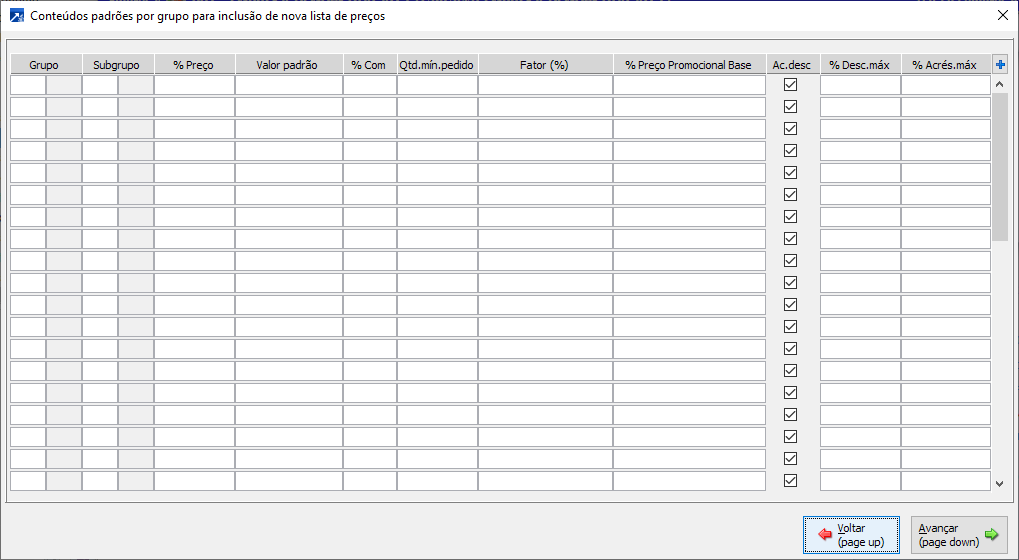Image resolution: width=1019 pixels, height=560 pixels.
Task: Toggle Ac.desc checkbox in last row
Action: tap(790, 481)
